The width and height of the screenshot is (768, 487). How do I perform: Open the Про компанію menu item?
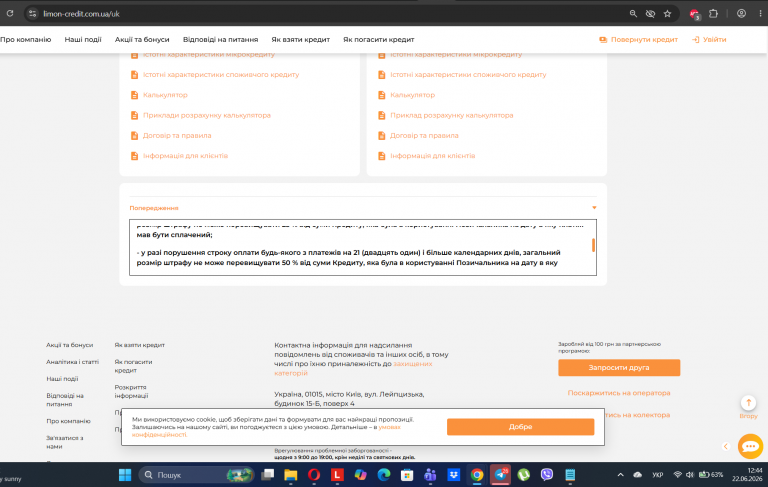click(x=25, y=40)
